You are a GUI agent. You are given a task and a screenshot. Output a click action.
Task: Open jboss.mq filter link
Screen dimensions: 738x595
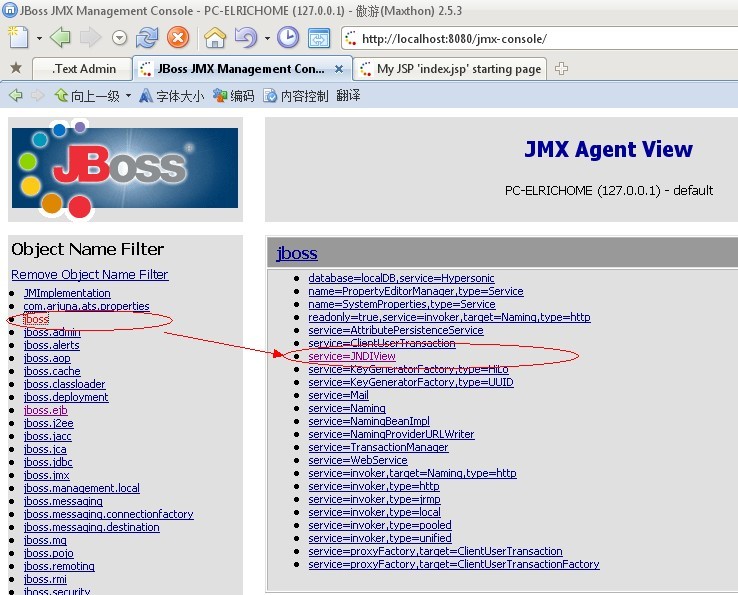pos(45,540)
